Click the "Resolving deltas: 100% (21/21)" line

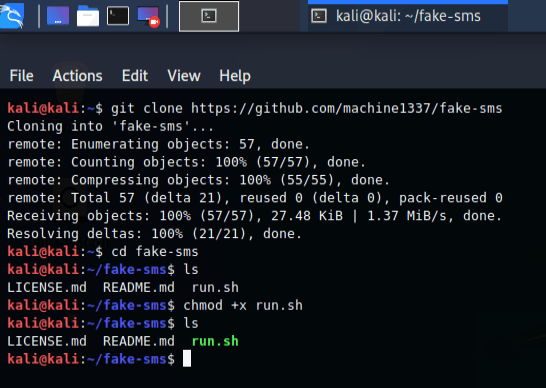tap(154, 234)
